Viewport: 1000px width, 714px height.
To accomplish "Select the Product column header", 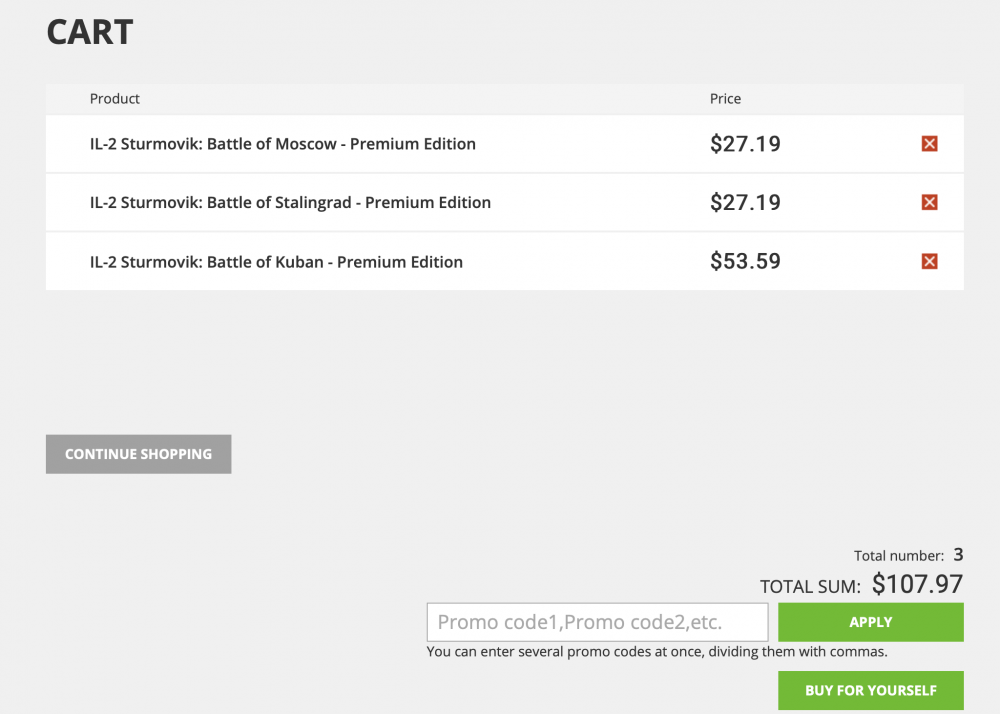I will (x=114, y=98).
